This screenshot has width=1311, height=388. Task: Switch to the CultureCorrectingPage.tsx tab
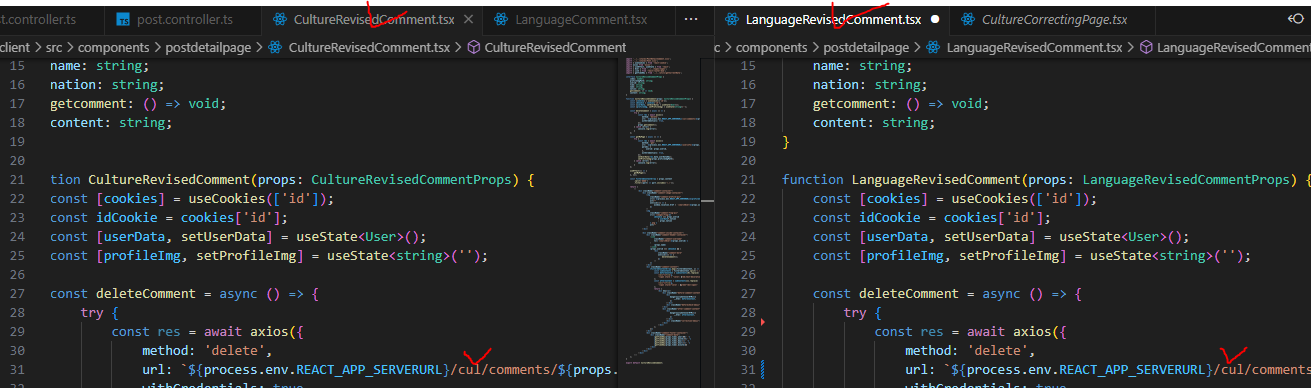pos(1054,19)
